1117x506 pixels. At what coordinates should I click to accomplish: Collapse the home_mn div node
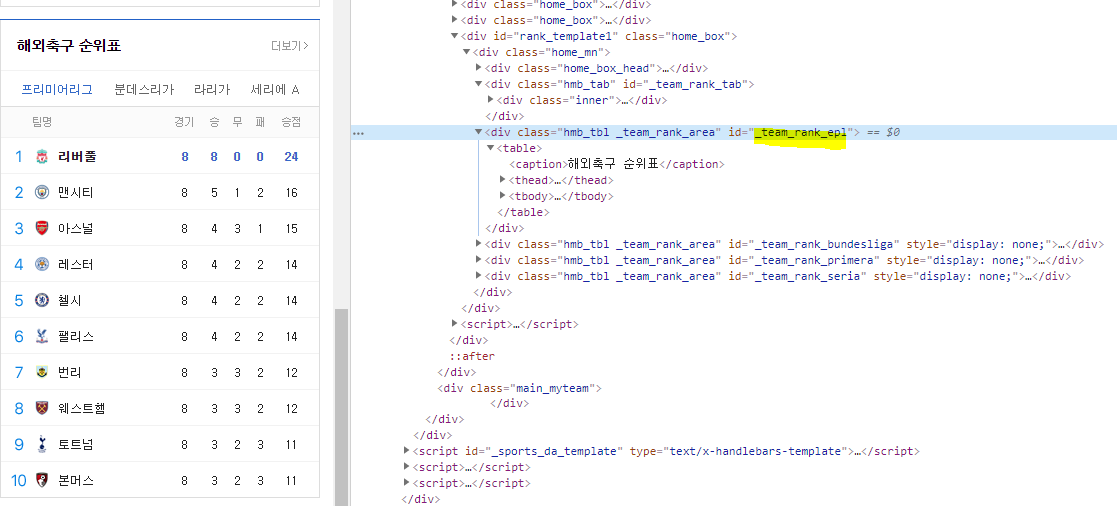pyautogui.click(x=467, y=52)
